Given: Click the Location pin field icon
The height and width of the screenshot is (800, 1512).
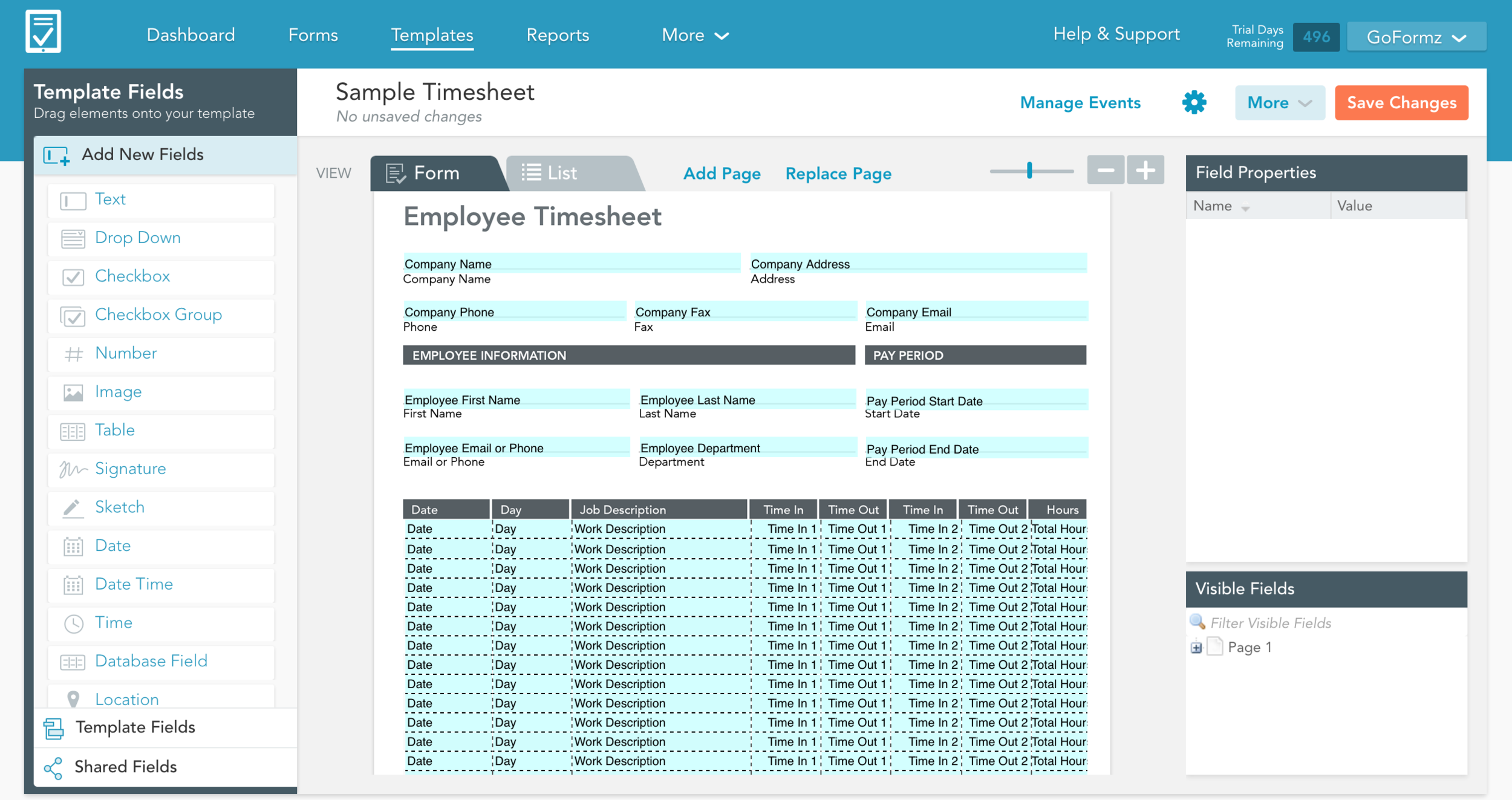Looking at the screenshot, I should pyautogui.click(x=73, y=699).
